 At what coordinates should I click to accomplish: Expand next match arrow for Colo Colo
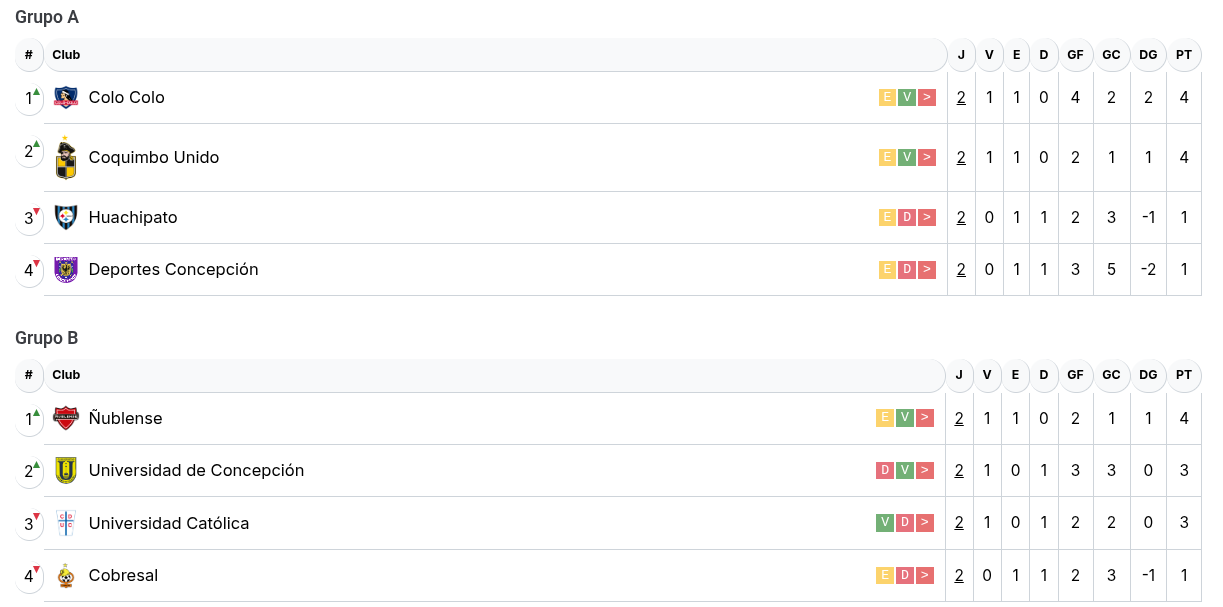click(x=927, y=97)
